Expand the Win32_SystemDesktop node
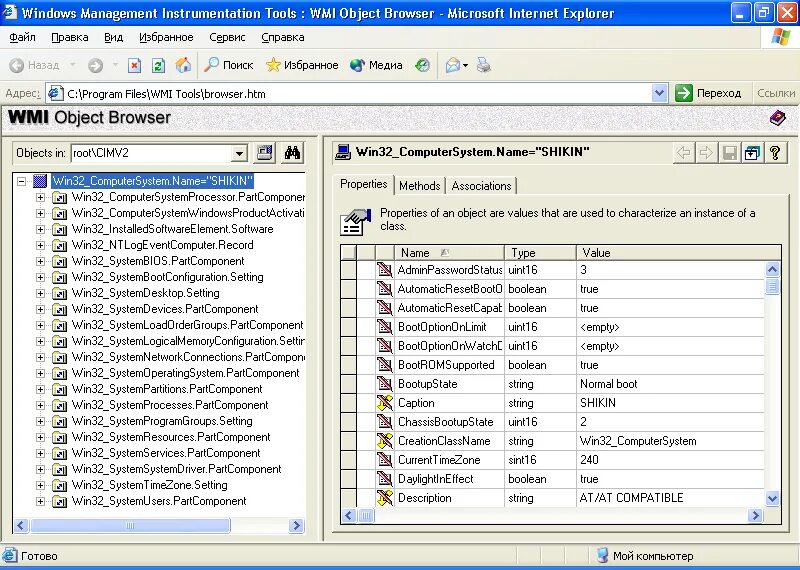 pyautogui.click(x=40, y=293)
